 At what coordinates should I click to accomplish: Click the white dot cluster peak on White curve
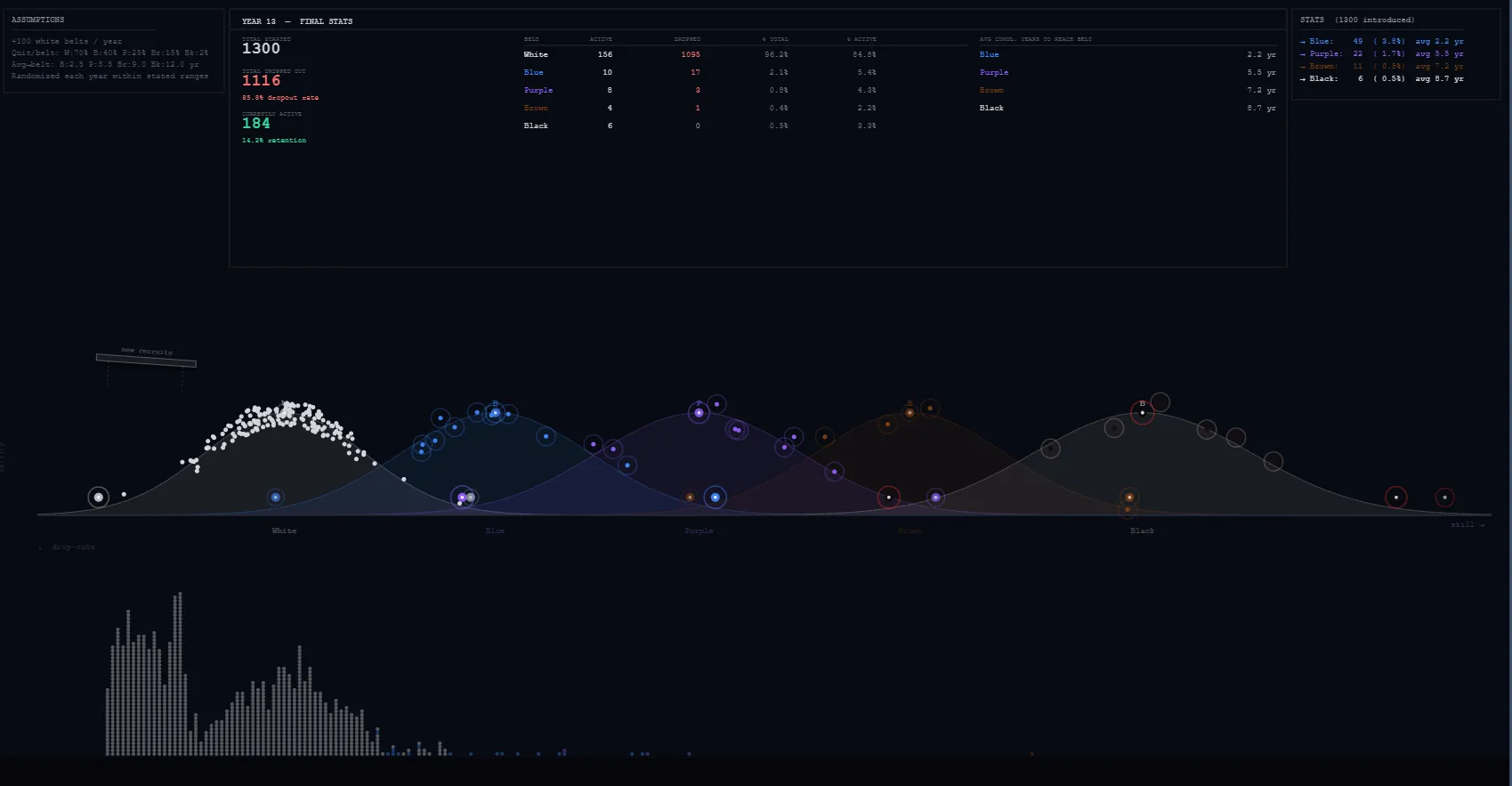pyautogui.click(x=287, y=411)
